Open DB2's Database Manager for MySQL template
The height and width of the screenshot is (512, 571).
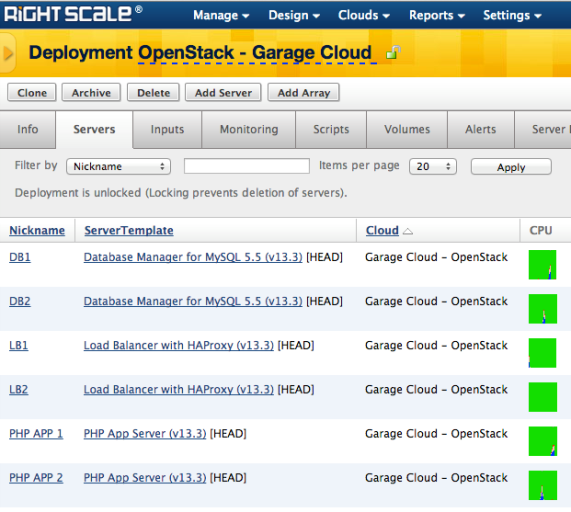click(193, 301)
